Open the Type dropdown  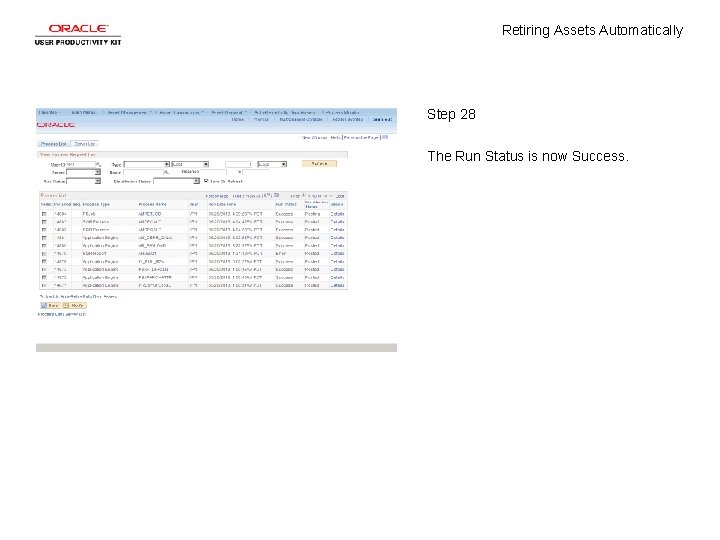(146, 164)
